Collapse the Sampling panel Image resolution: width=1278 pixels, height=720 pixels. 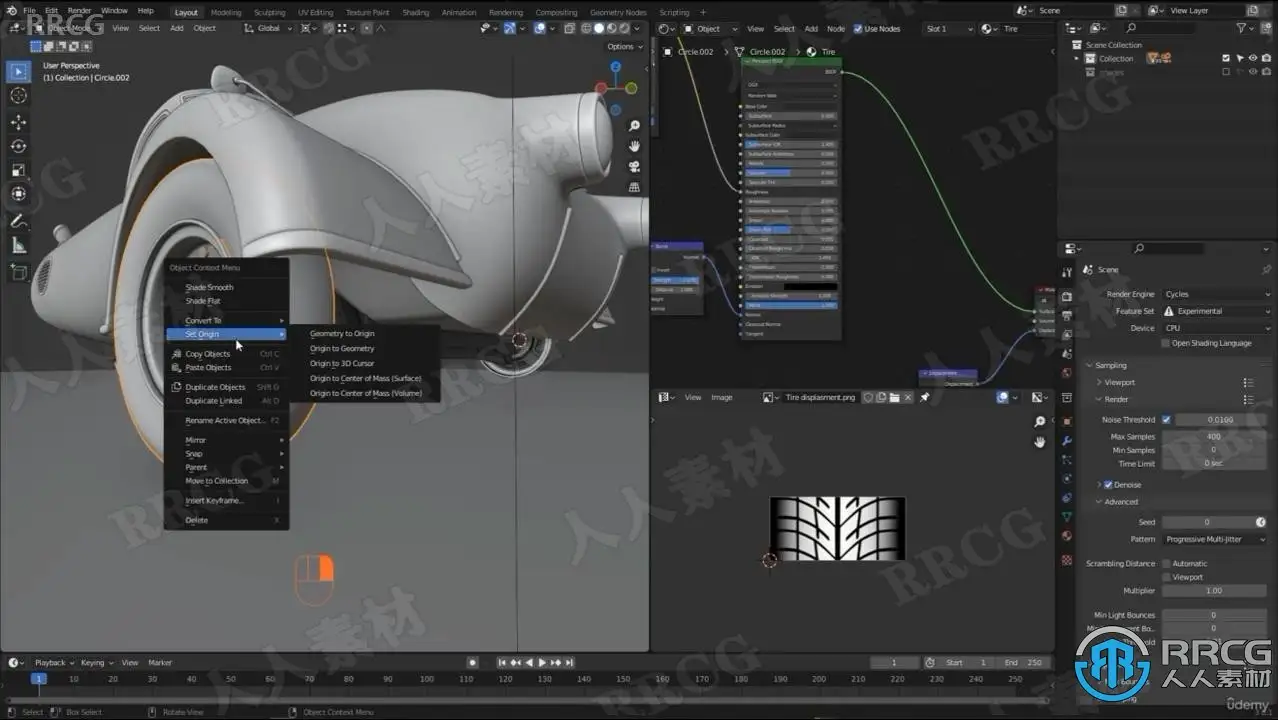click(x=1110, y=365)
